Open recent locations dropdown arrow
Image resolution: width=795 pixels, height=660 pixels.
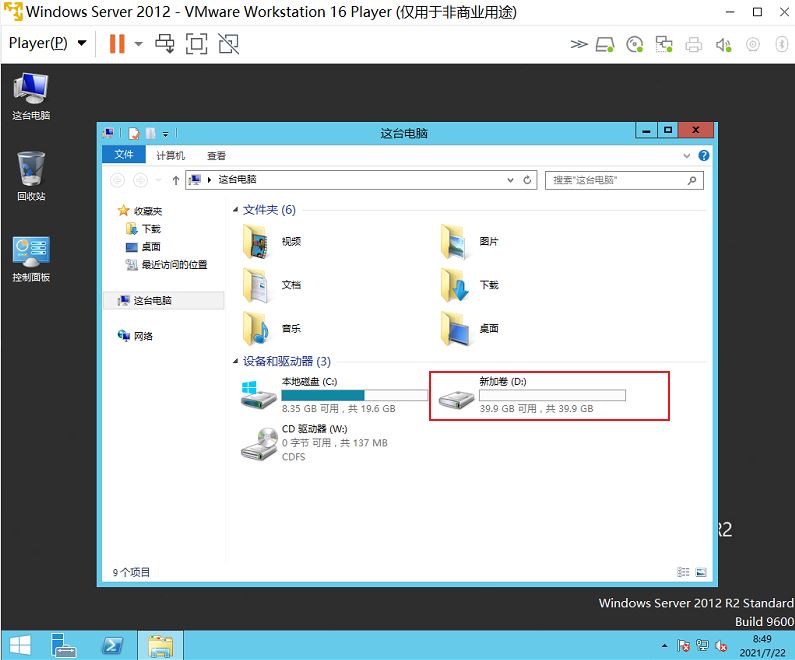158,180
